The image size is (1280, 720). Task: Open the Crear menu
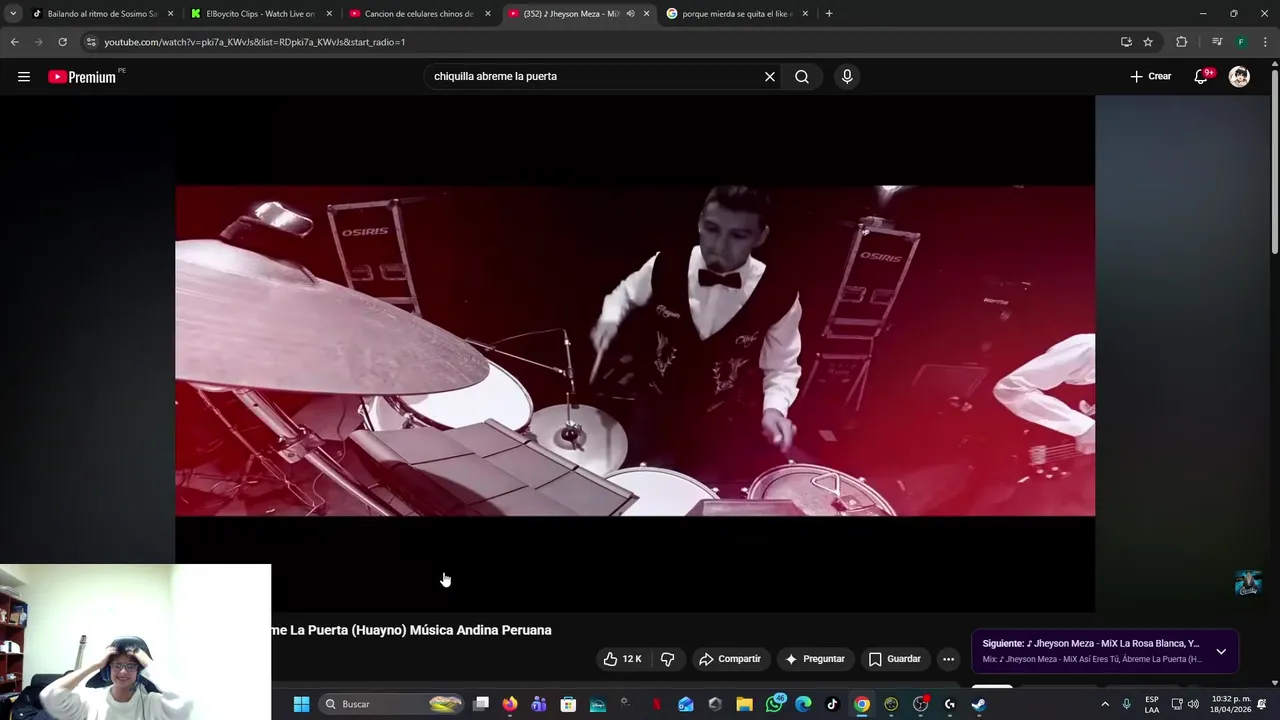(1151, 76)
